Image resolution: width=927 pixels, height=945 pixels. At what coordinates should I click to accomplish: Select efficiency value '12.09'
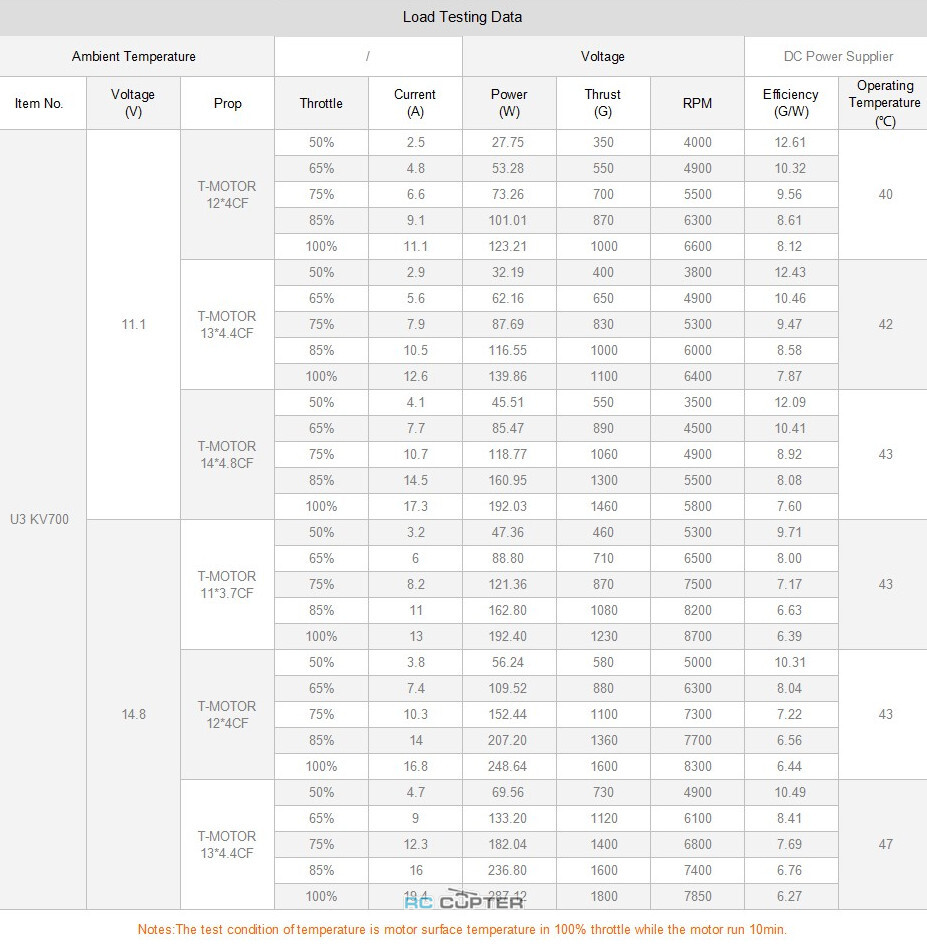coord(790,402)
